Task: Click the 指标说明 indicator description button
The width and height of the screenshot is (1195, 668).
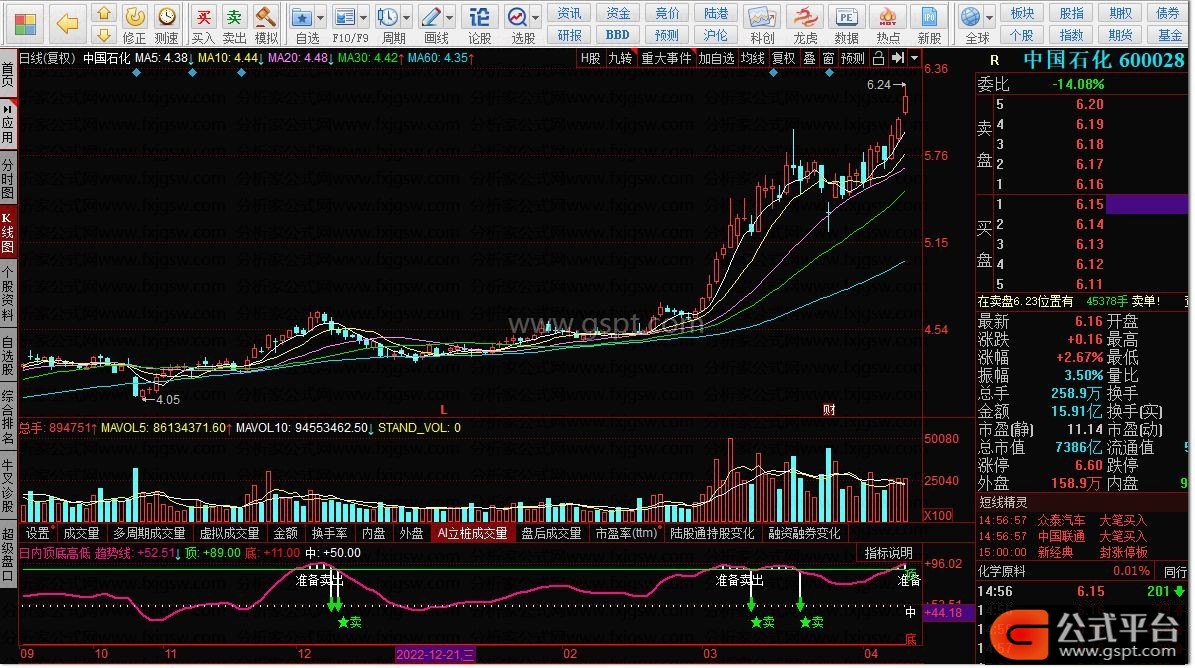Action: pos(889,553)
